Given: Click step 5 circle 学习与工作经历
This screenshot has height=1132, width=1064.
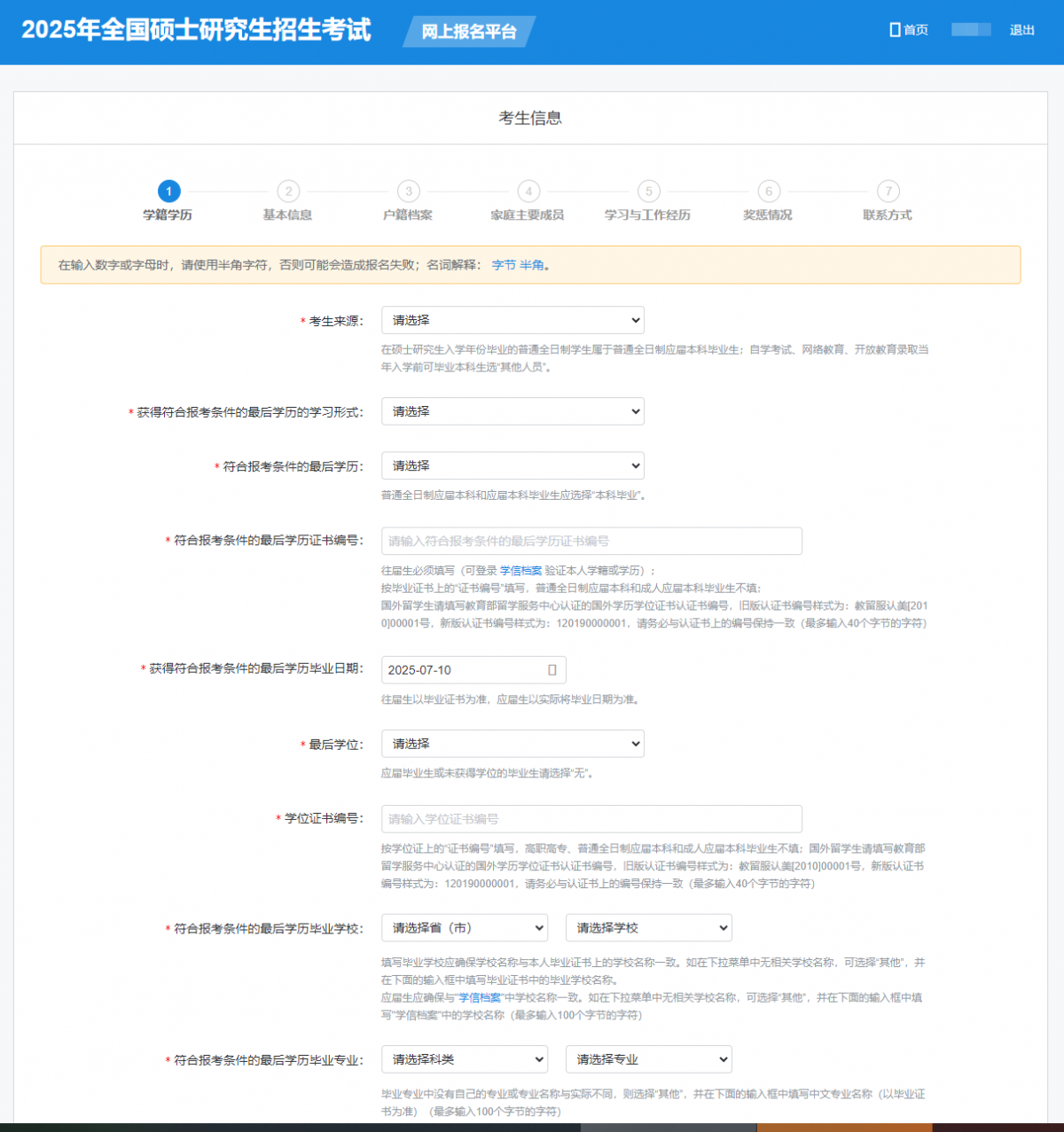Looking at the screenshot, I should click(x=648, y=191).
